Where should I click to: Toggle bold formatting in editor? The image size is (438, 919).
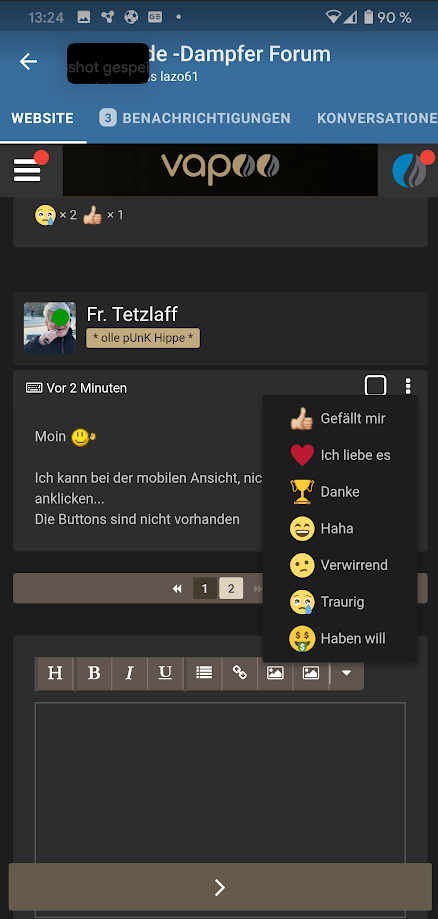tap(94, 673)
